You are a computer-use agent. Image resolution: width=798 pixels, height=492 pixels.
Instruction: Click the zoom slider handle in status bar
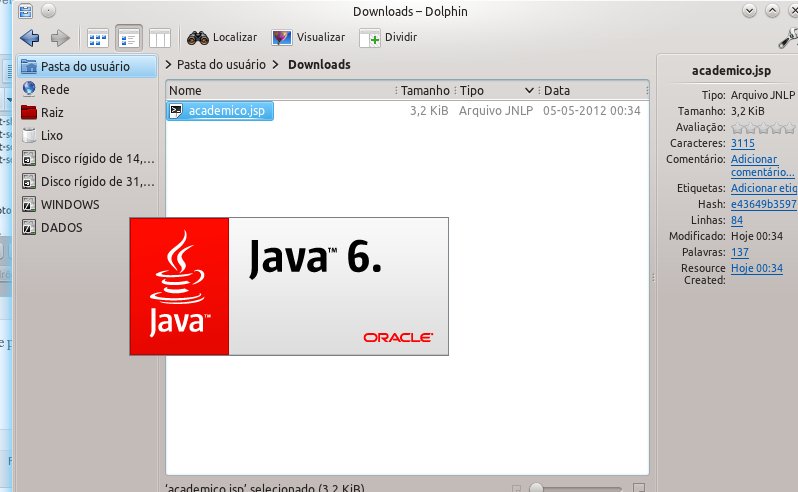[x=536, y=488]
